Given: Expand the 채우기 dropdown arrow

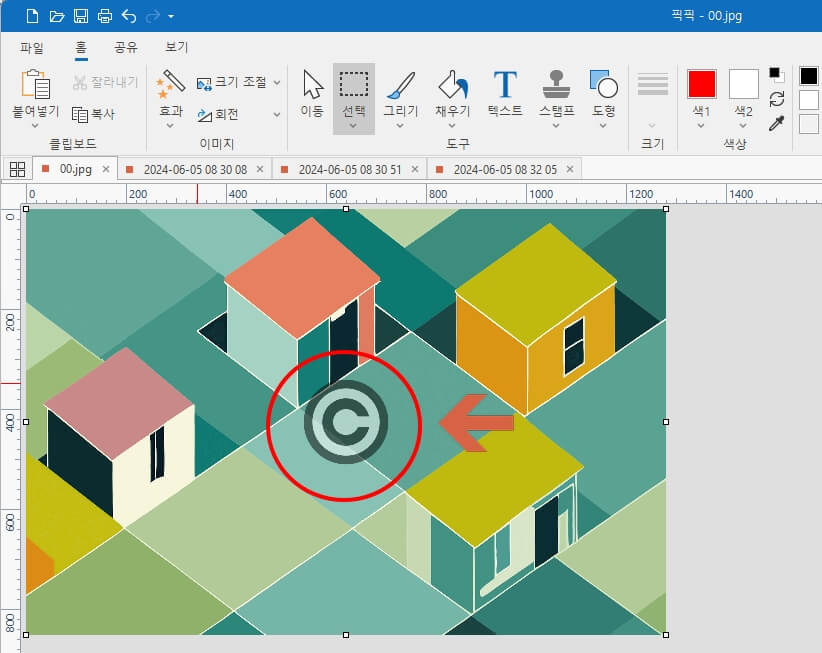Looking at the screenshot, I should 452,126.
